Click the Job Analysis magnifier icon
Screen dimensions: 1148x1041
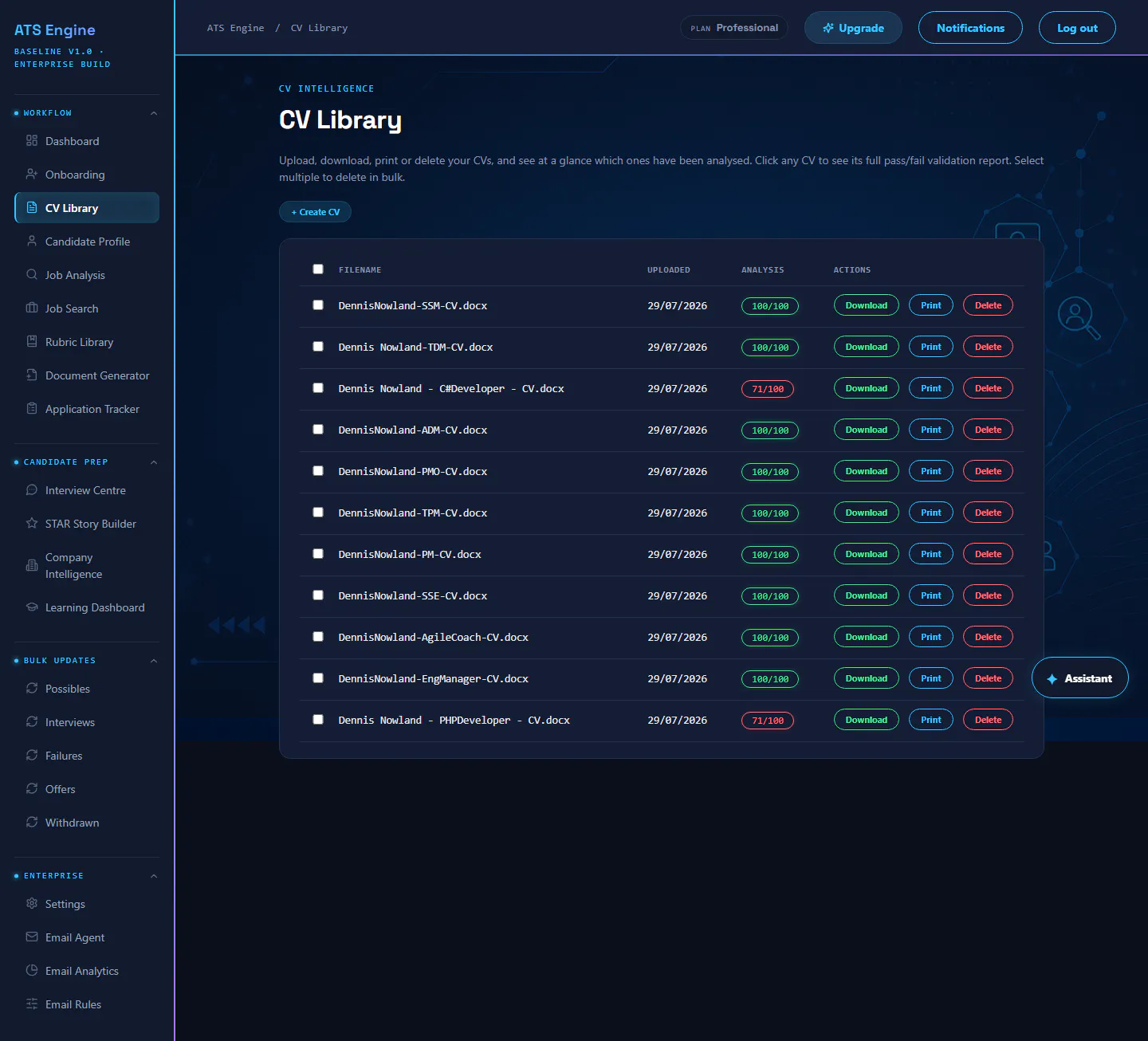[x=32, y=275]
